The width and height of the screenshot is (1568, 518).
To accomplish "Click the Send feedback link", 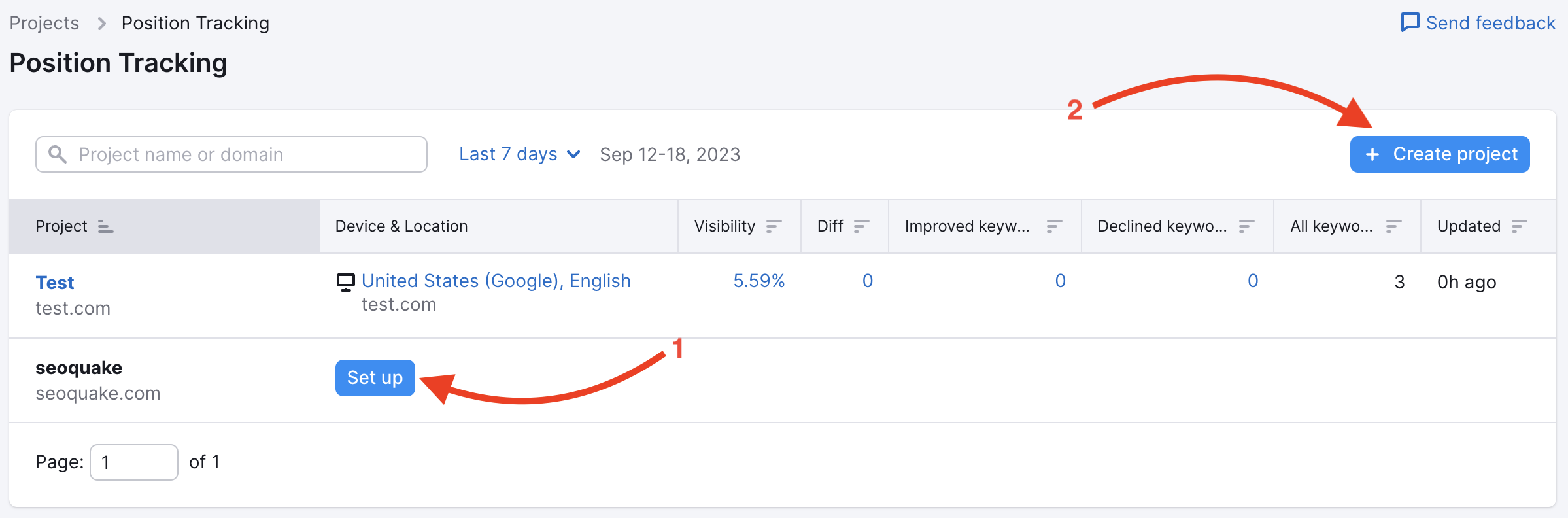I will (1490, 23).
